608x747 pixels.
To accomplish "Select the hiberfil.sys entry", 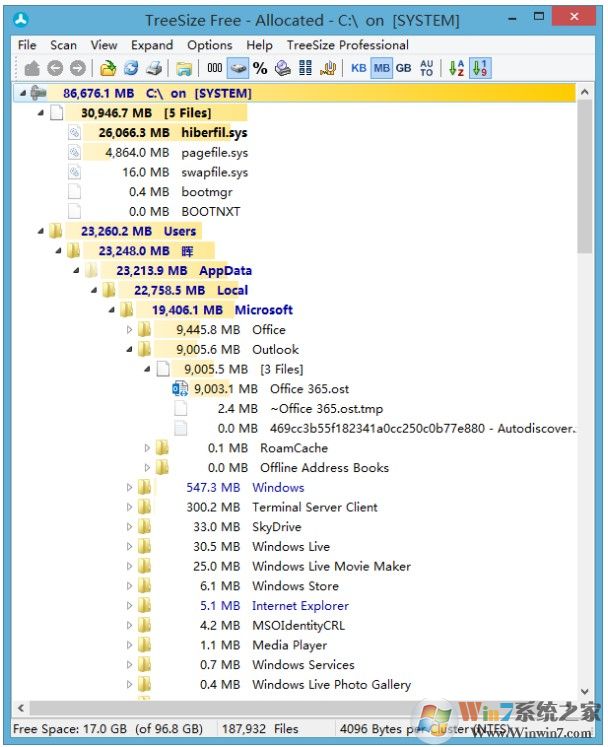I will [x=214, y=132].
